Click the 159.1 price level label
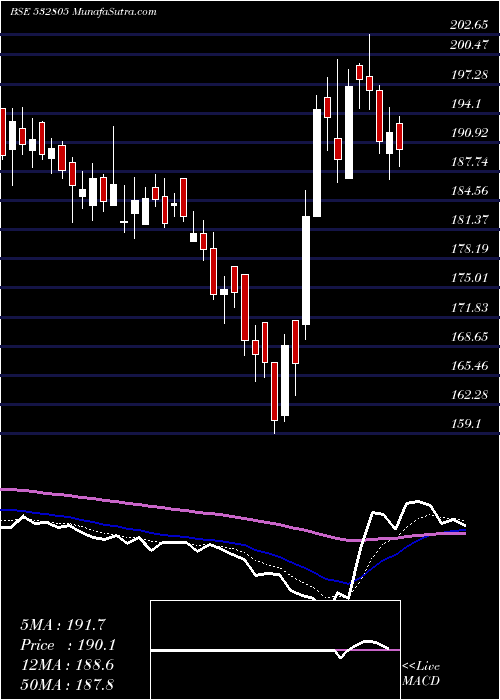The height and width of the screenshot is (700, 500). pos(466,424)
